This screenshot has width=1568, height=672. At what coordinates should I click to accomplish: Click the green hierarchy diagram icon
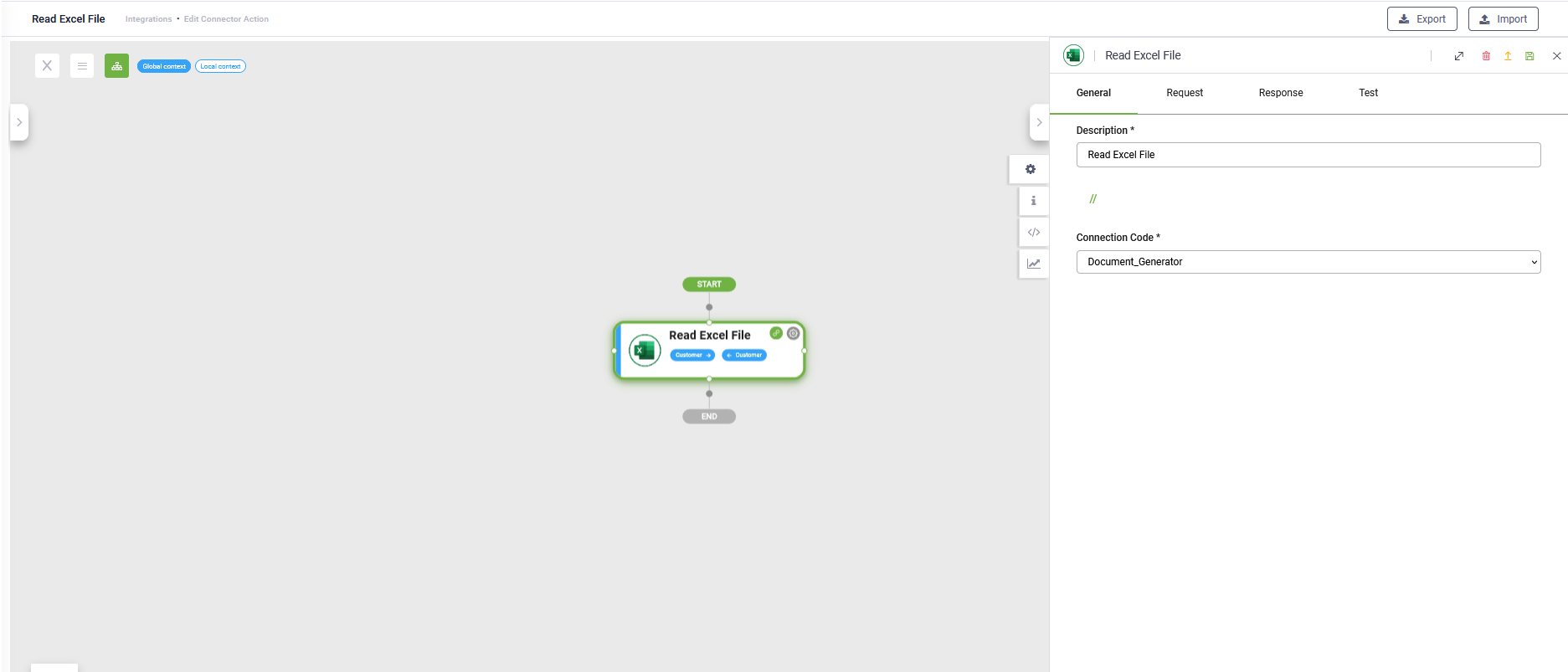click(x=116, y=66)
